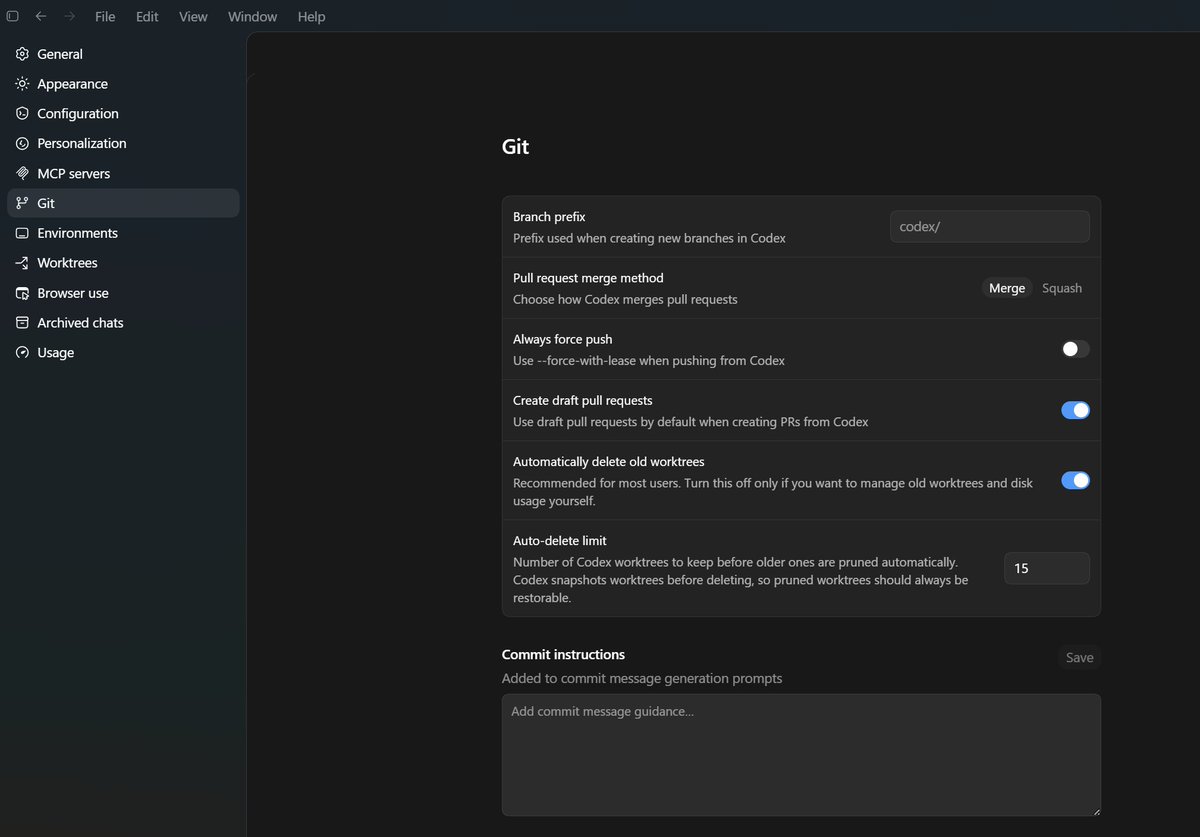Select the Squash merge method

[1062, 288]
